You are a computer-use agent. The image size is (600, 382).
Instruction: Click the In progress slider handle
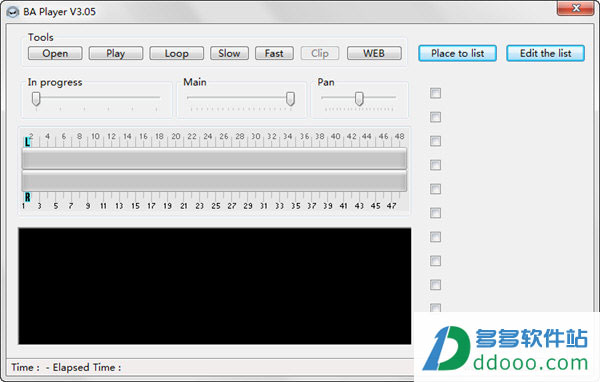36,98
